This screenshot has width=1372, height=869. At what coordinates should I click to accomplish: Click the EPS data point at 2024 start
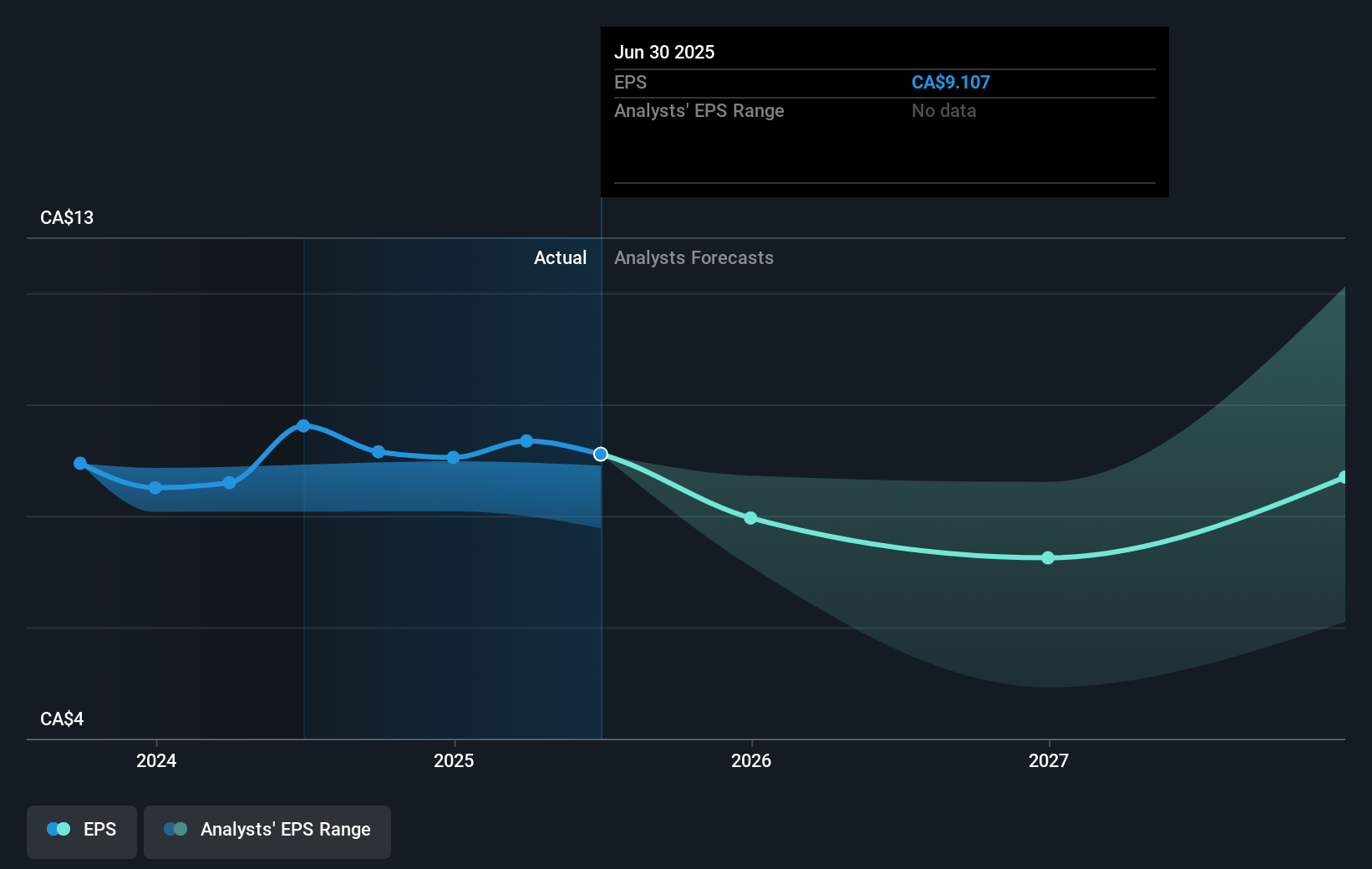155,487
